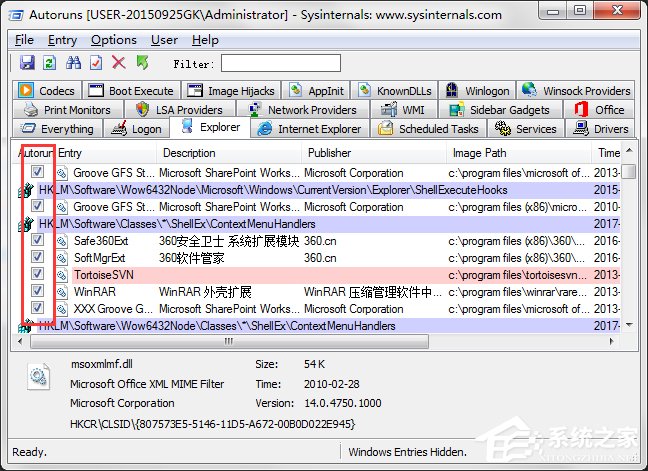Click the Save toolbar icon
The image size is (648, 471).
coord(27,63)
